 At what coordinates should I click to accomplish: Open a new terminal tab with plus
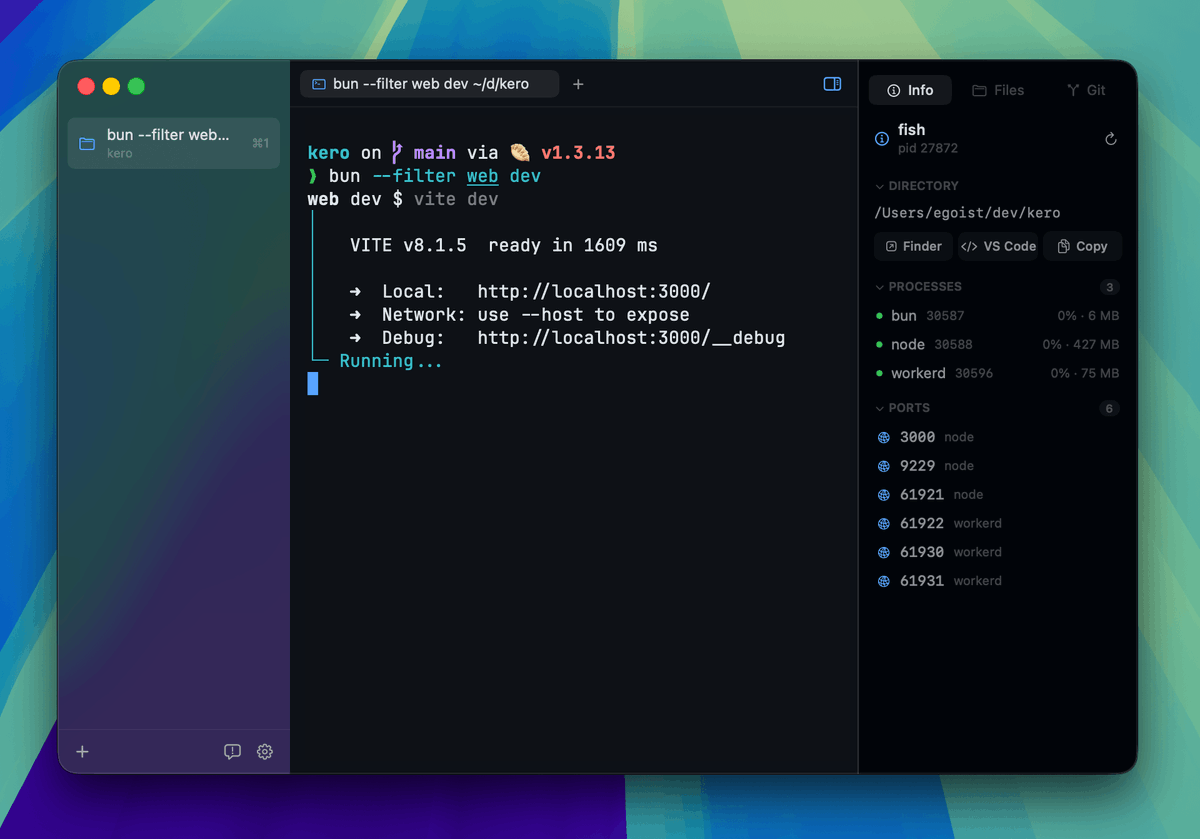(578, 84)
